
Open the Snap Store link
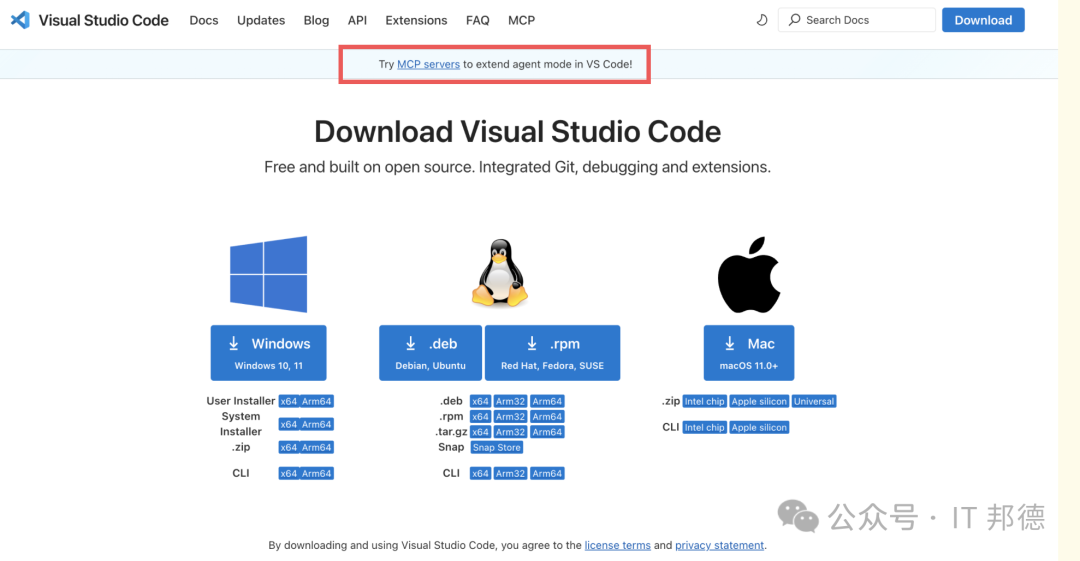tap(497, 447)
